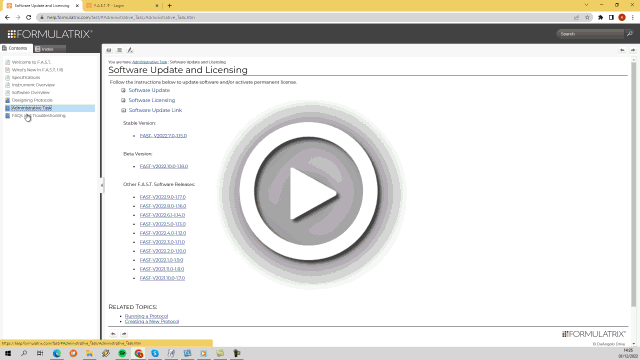Open FAQs and Troubleshooting in contents tree
Image resolution: width=640 pixels, height=360 pixels.
38,116
